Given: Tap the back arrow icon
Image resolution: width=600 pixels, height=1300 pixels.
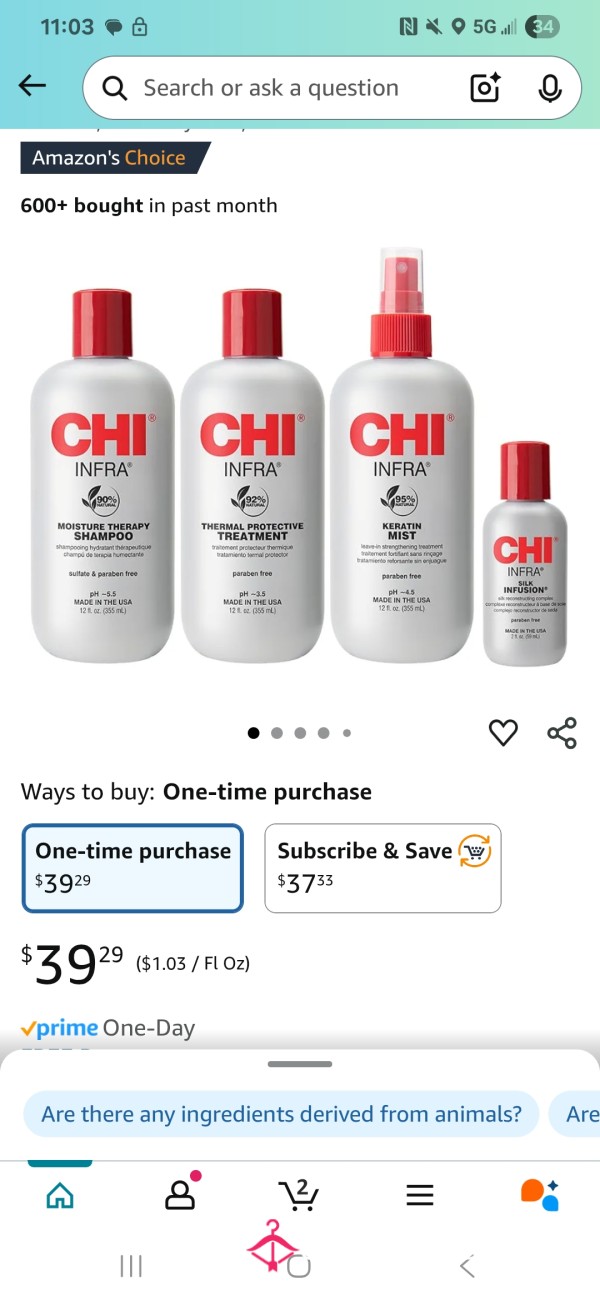Looking at the screenshot, I should 33,87.
